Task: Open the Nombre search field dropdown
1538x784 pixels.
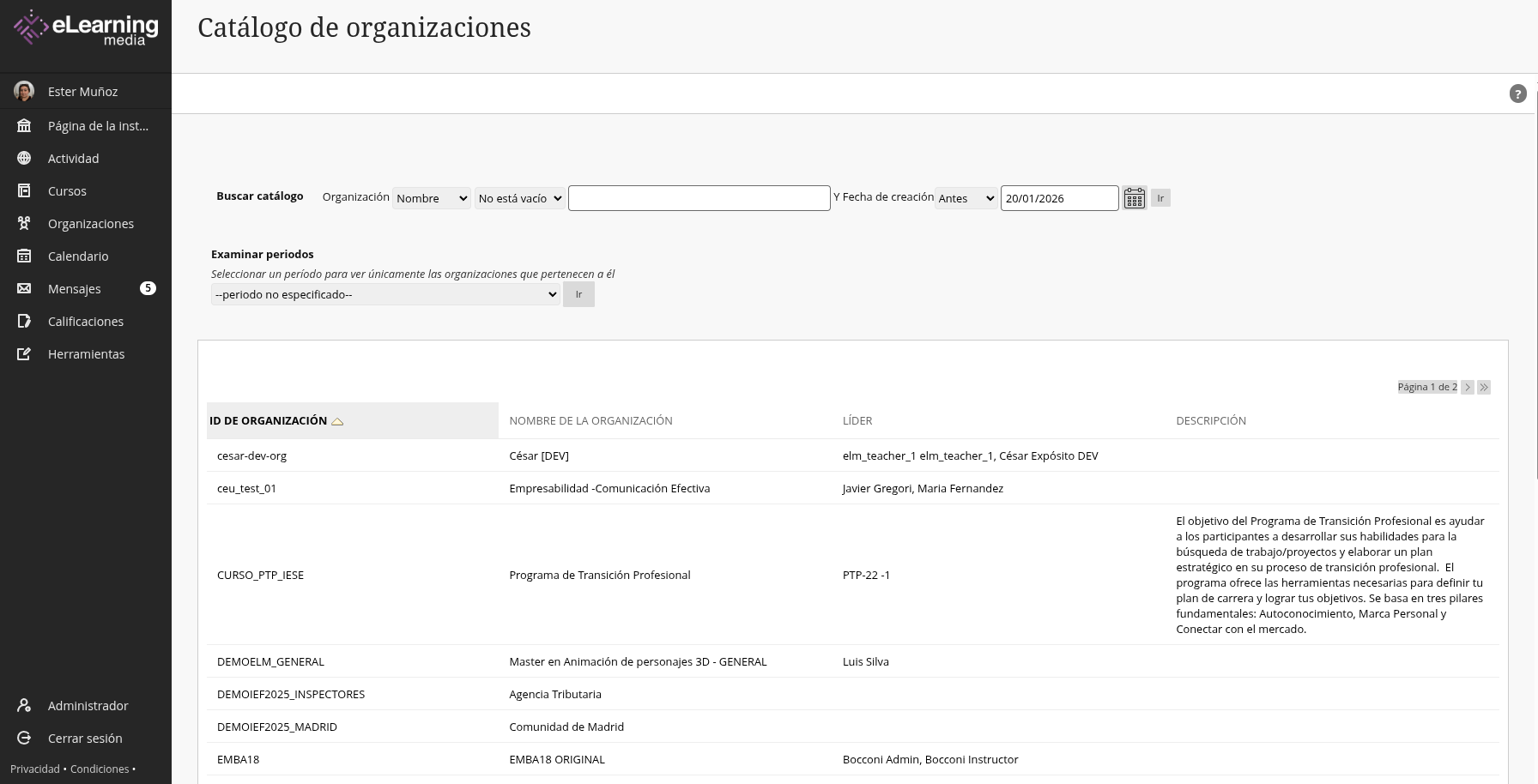Action: point(432,198)
